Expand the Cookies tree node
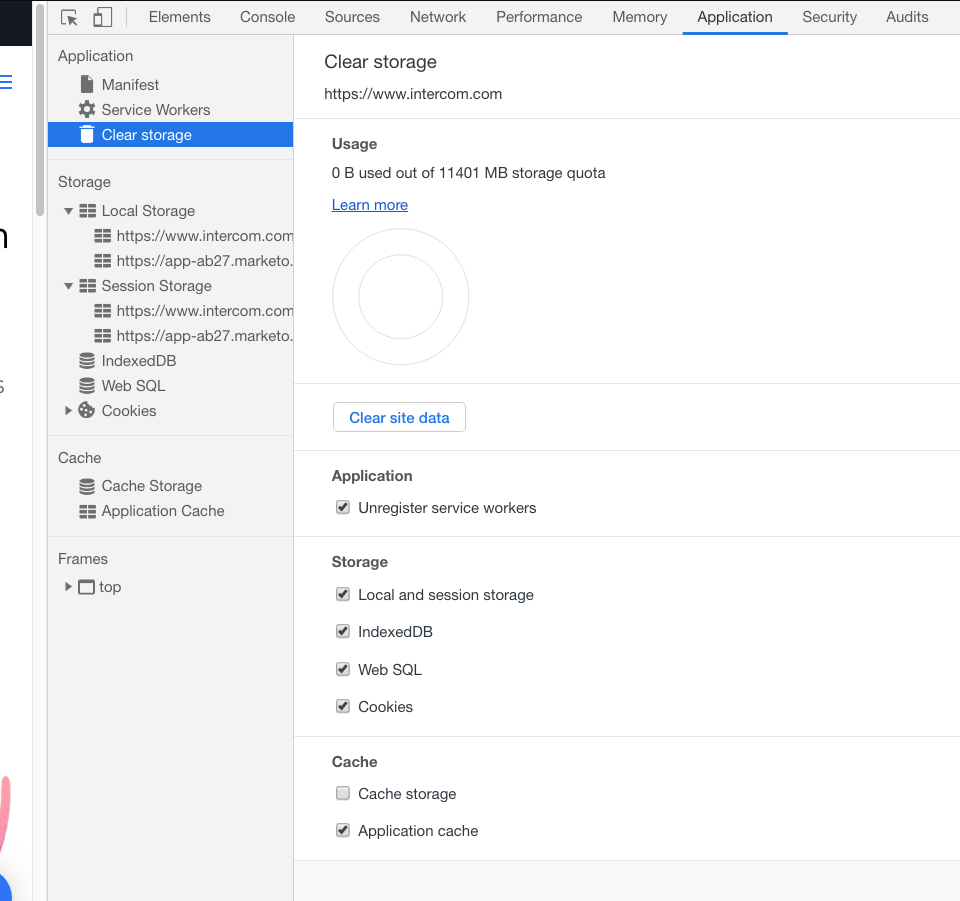The height and width of the screenshot is (901, 960). [69, 411]
